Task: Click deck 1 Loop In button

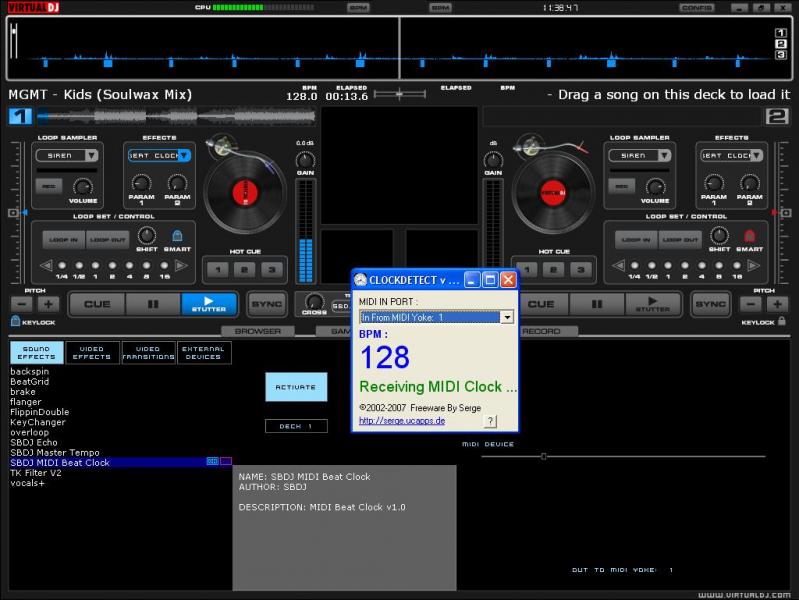Action: pos(64,240)
